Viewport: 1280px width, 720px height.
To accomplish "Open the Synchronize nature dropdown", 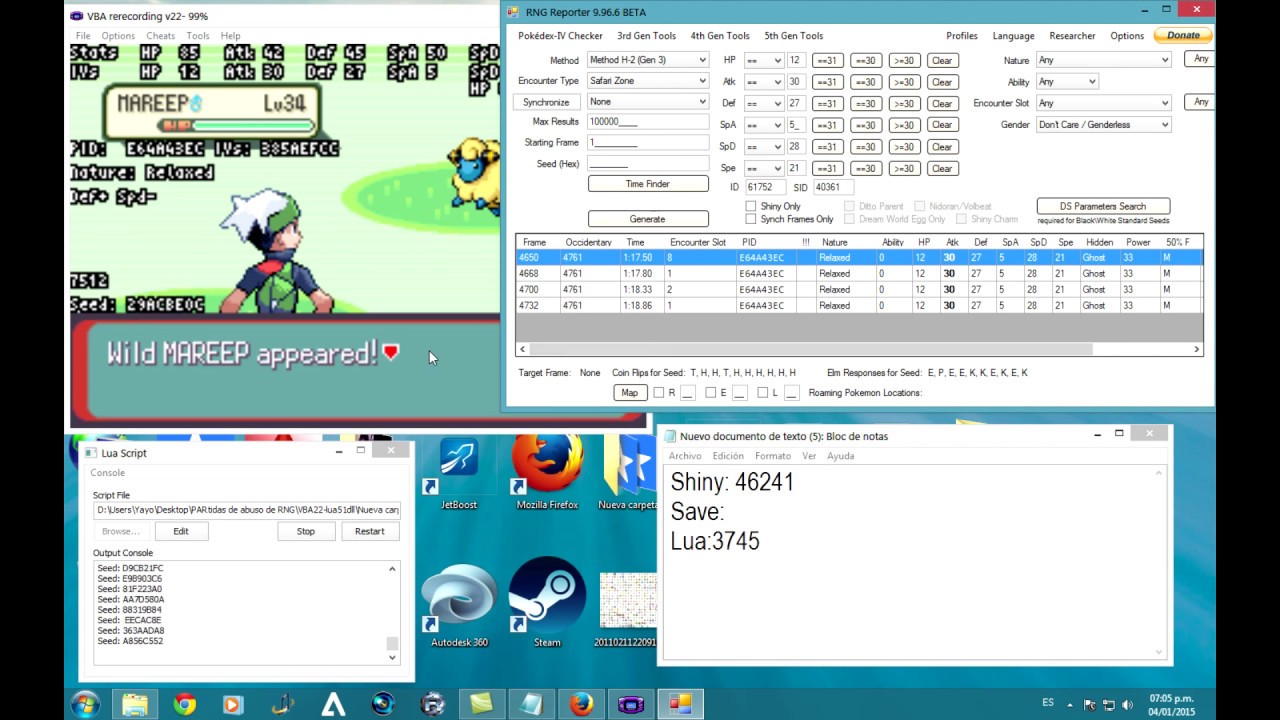I will pyautogui.click(x=648, y=102).
